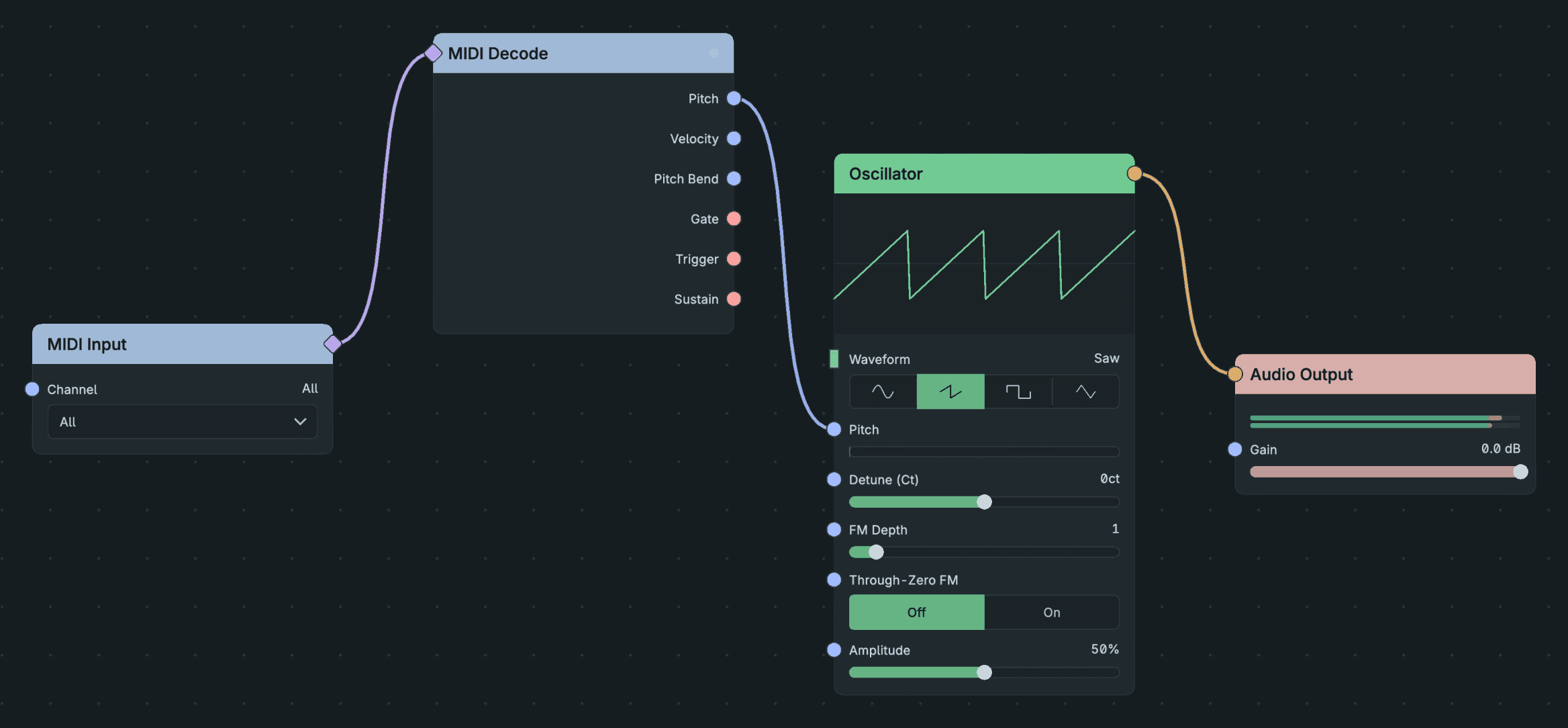Click the MIDI Decode input diamond port
This screenshot has width=1568, height=728.
pyautogui.click(x=433, y=52)
